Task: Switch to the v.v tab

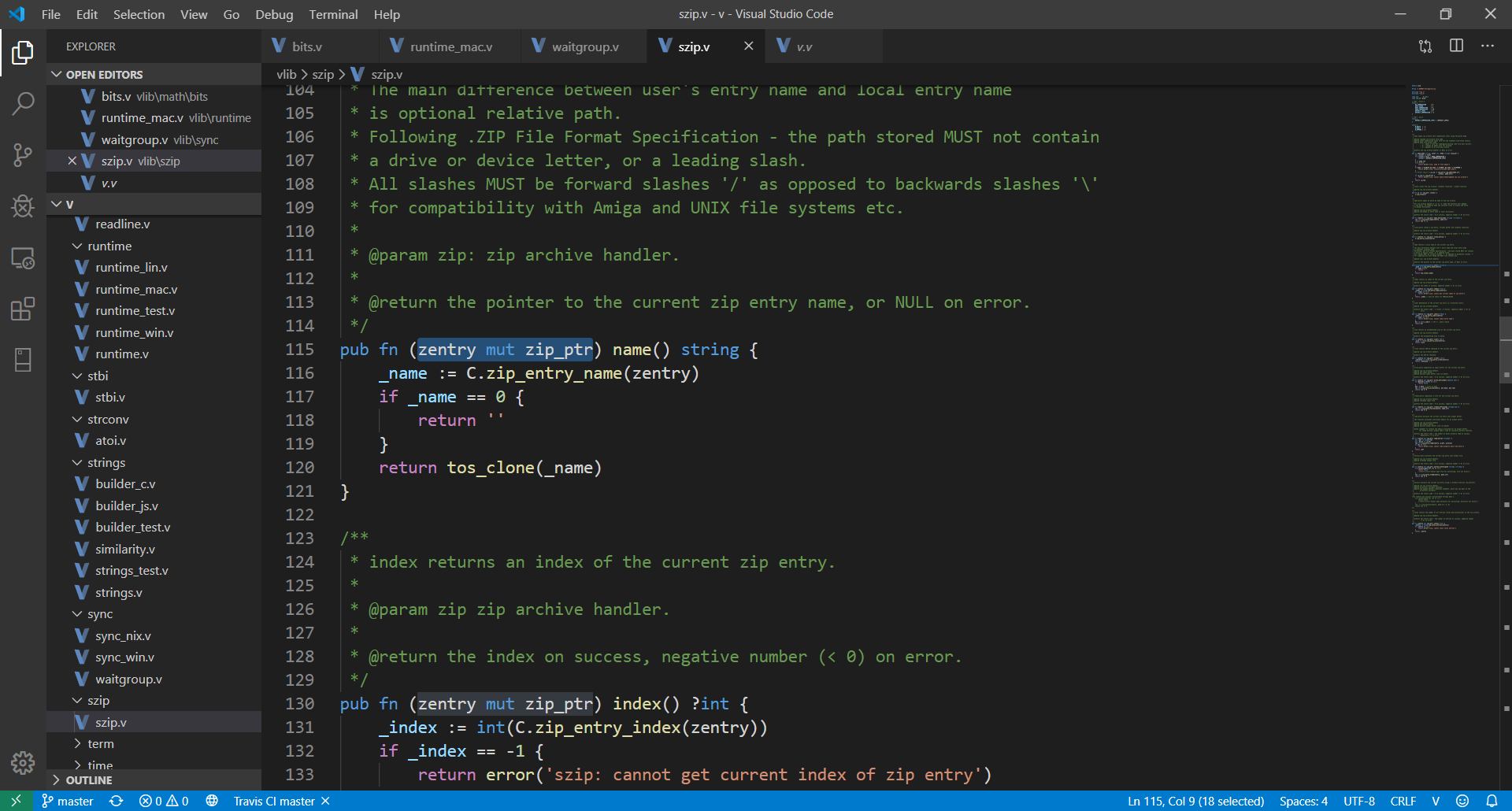Action: 824,46
